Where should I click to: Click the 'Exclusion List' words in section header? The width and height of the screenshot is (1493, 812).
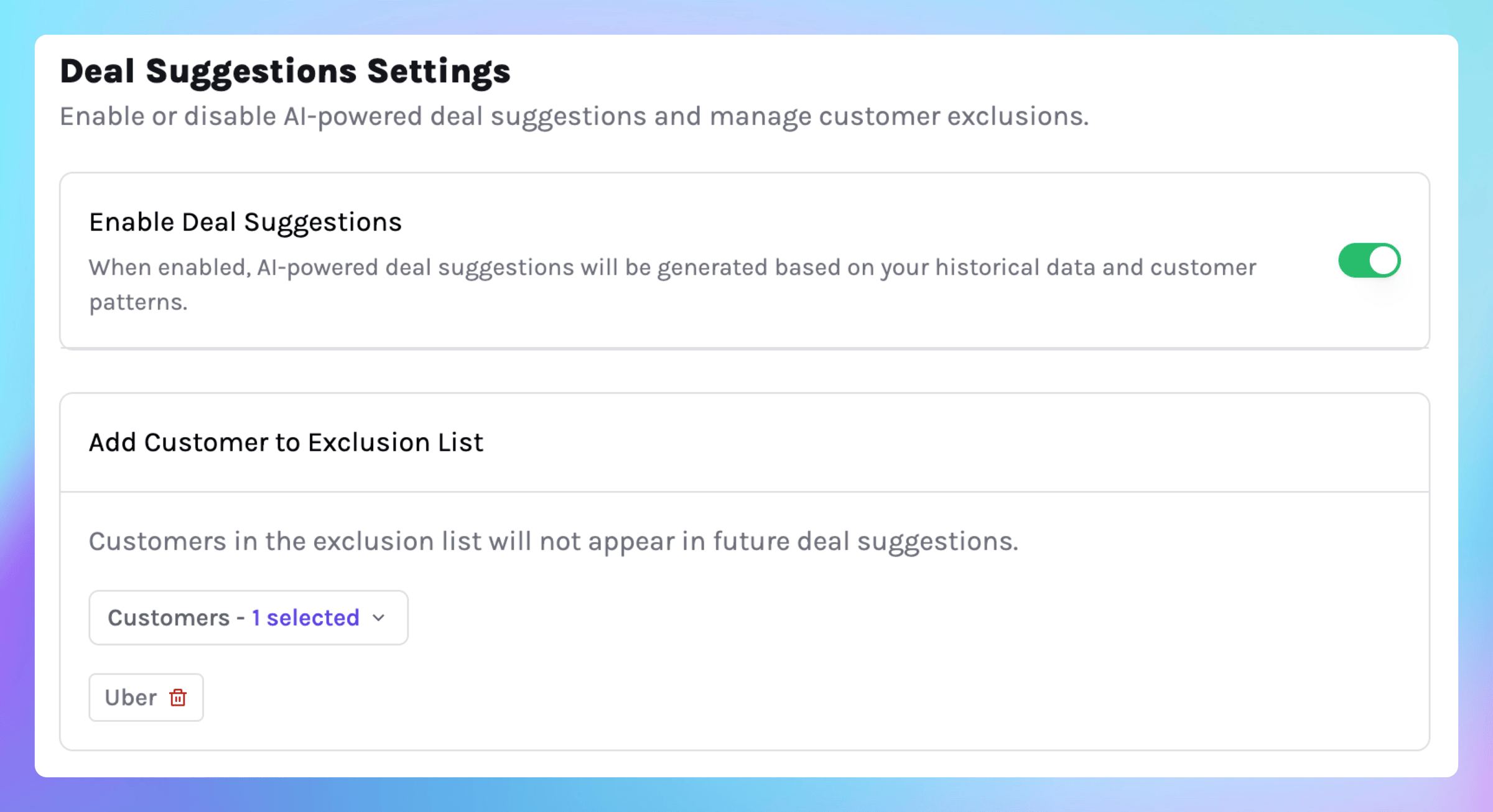[396, 443]
